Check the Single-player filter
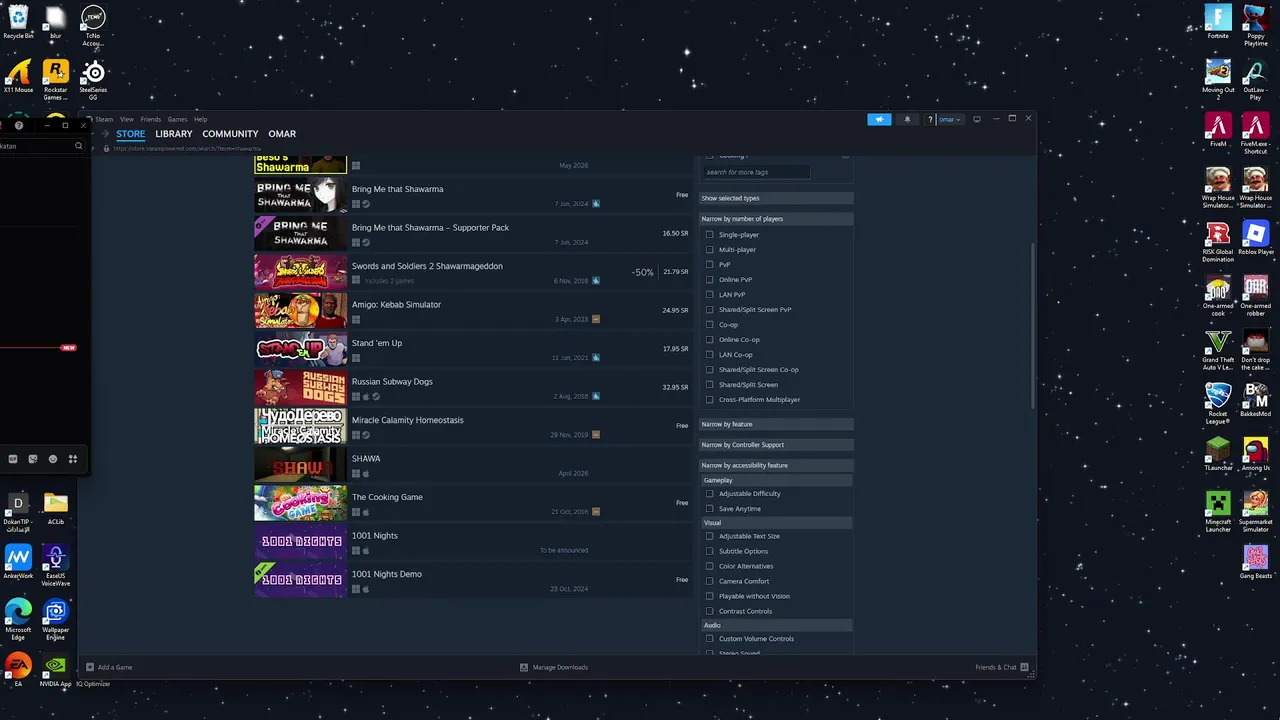The image size is (1280, 720). pyautogui.click(x=710, y=235)
